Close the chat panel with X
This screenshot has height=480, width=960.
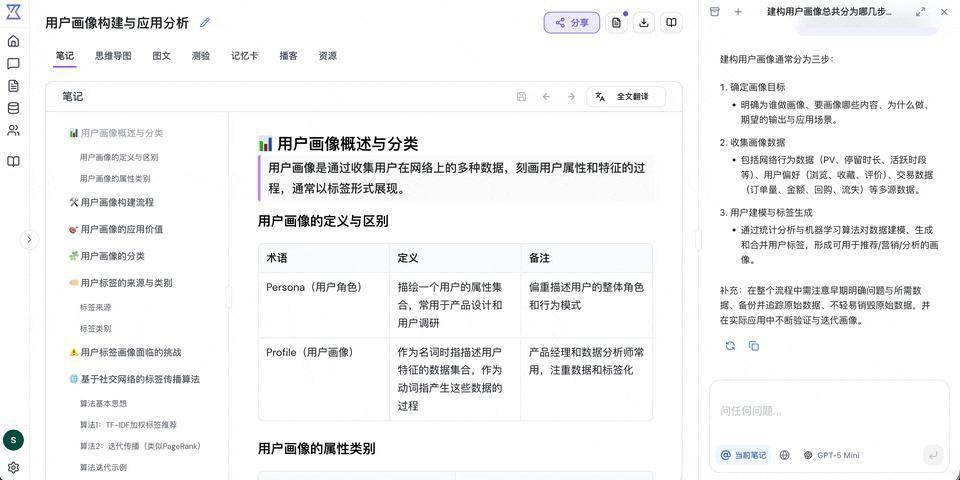[x=943, y=12]
